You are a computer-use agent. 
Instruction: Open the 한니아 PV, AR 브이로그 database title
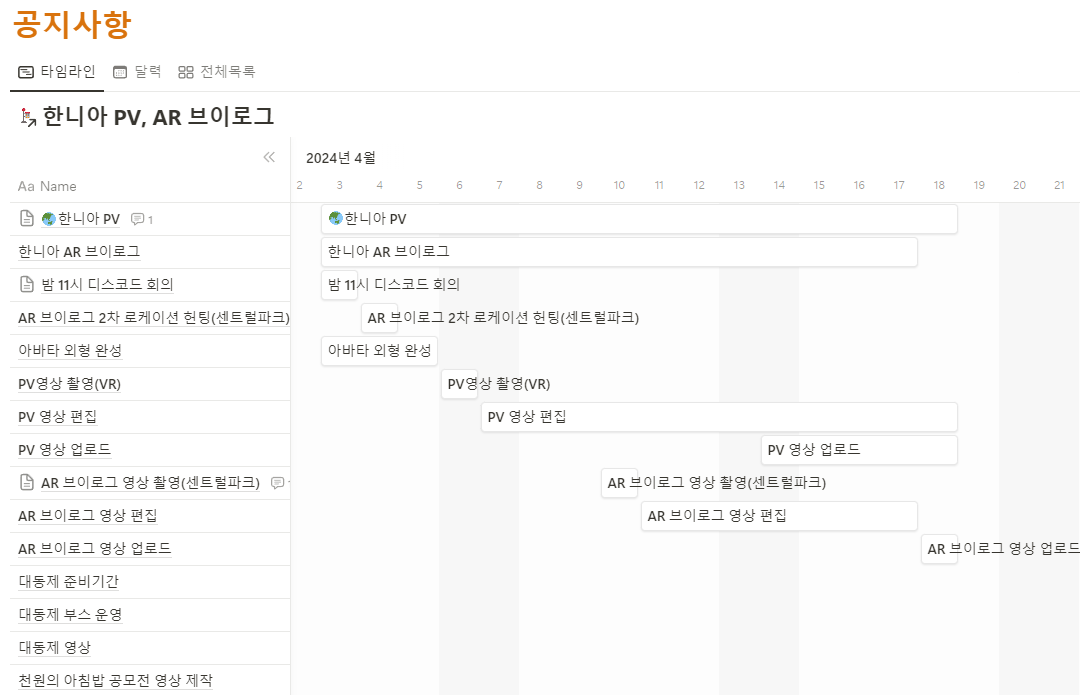click(158, 117)
